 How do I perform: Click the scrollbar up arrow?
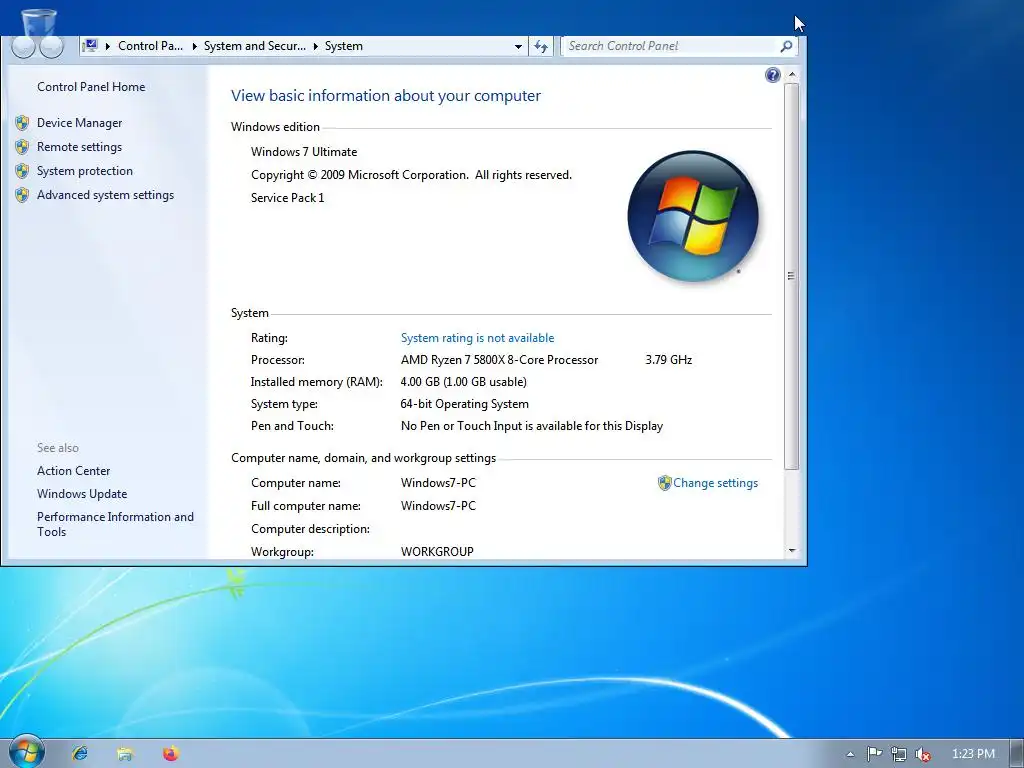click(x=792, y=74)
